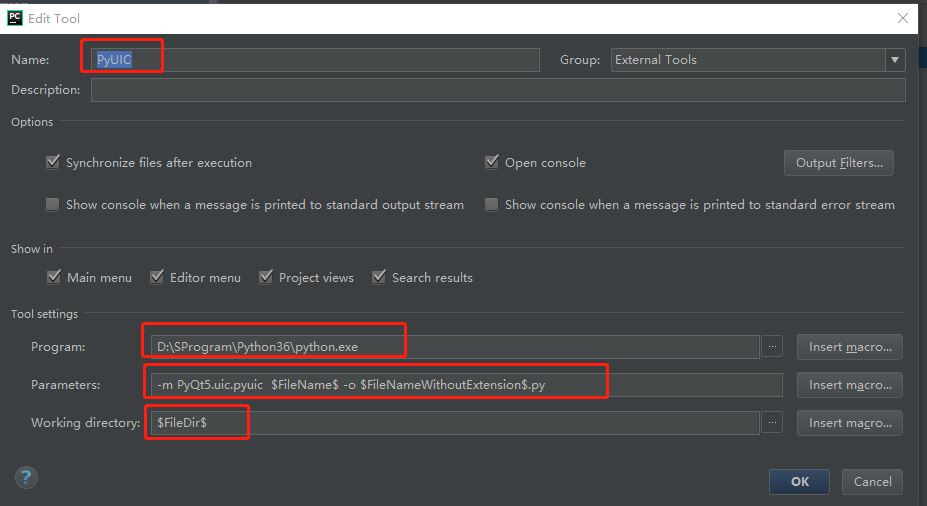Enable console on standard error stream message
The image size is (927, 506).
click(491, 205)
